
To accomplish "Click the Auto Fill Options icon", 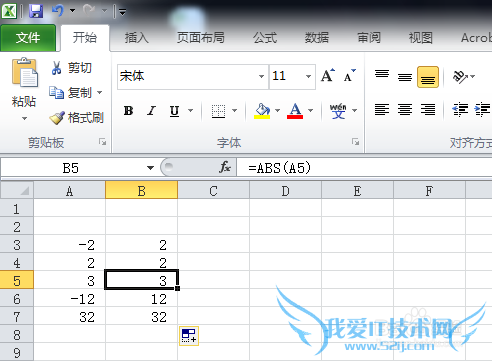I will (x=189, y=336).
